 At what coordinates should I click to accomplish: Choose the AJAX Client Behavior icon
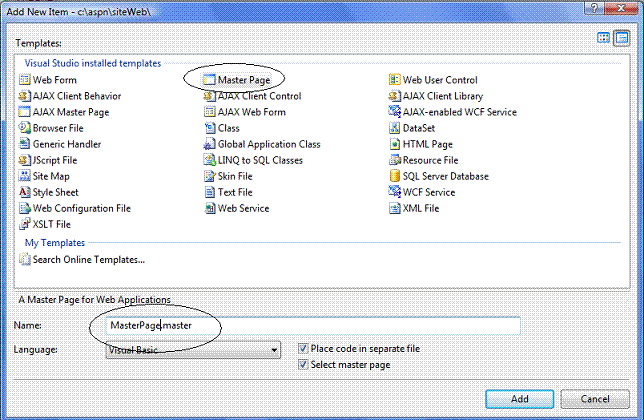pos(25,96)
